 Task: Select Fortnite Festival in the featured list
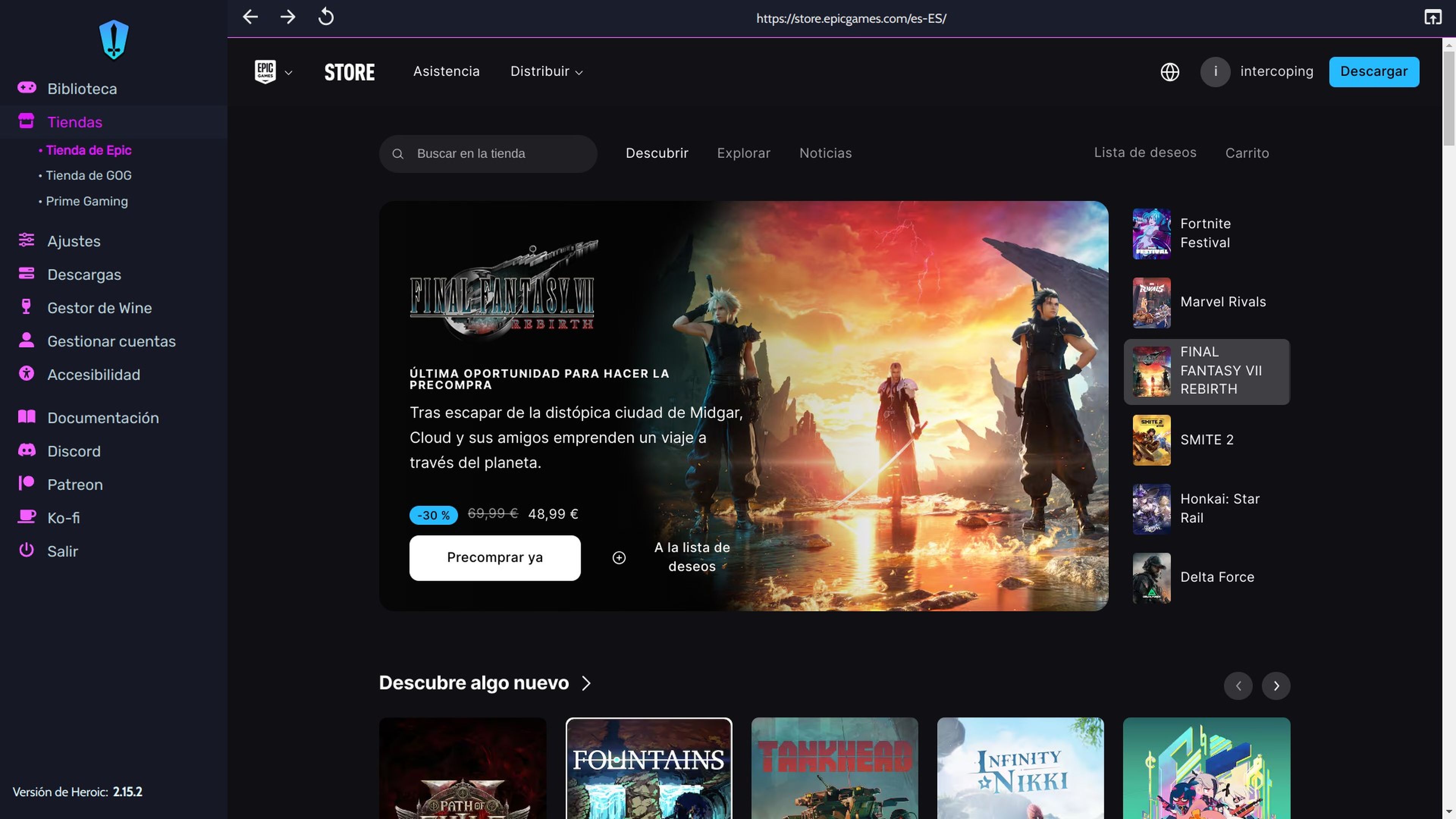(x=1206, y=234)
